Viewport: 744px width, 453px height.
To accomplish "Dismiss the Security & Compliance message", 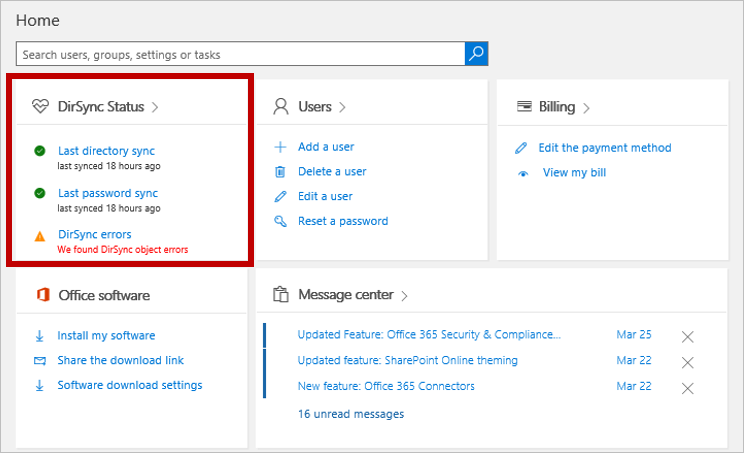I will (x=687, y=337).
